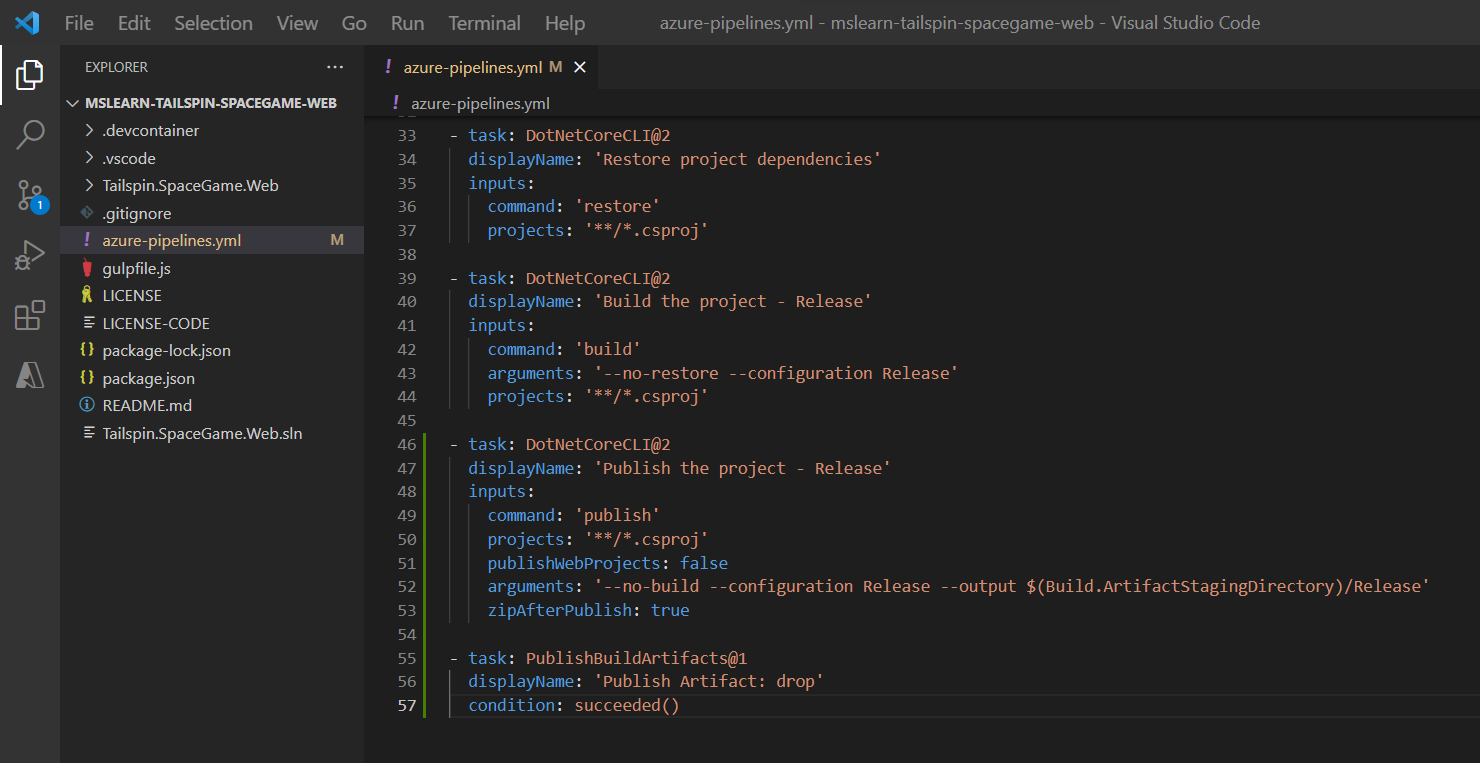The image size is (1480, 763).
Task: Open the Run menu
Action: [x=407, y=23]
